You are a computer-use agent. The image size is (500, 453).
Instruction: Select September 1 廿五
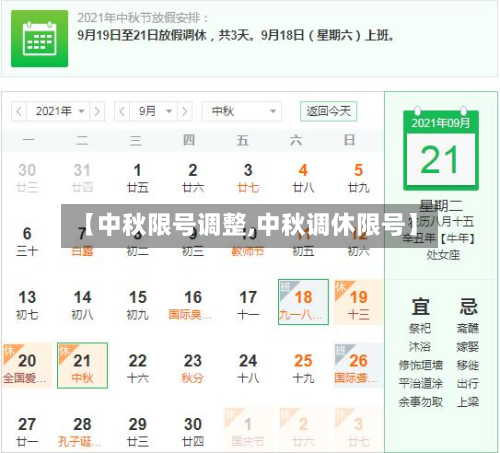pyautogui.click(x=138, y=178)
